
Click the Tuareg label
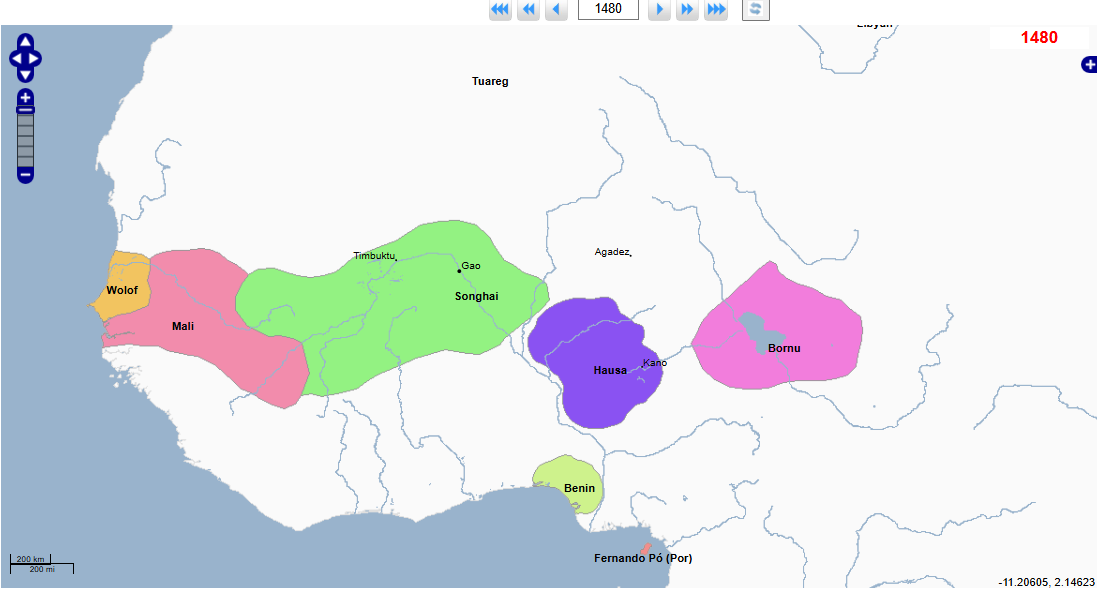[x=490, y=81]
